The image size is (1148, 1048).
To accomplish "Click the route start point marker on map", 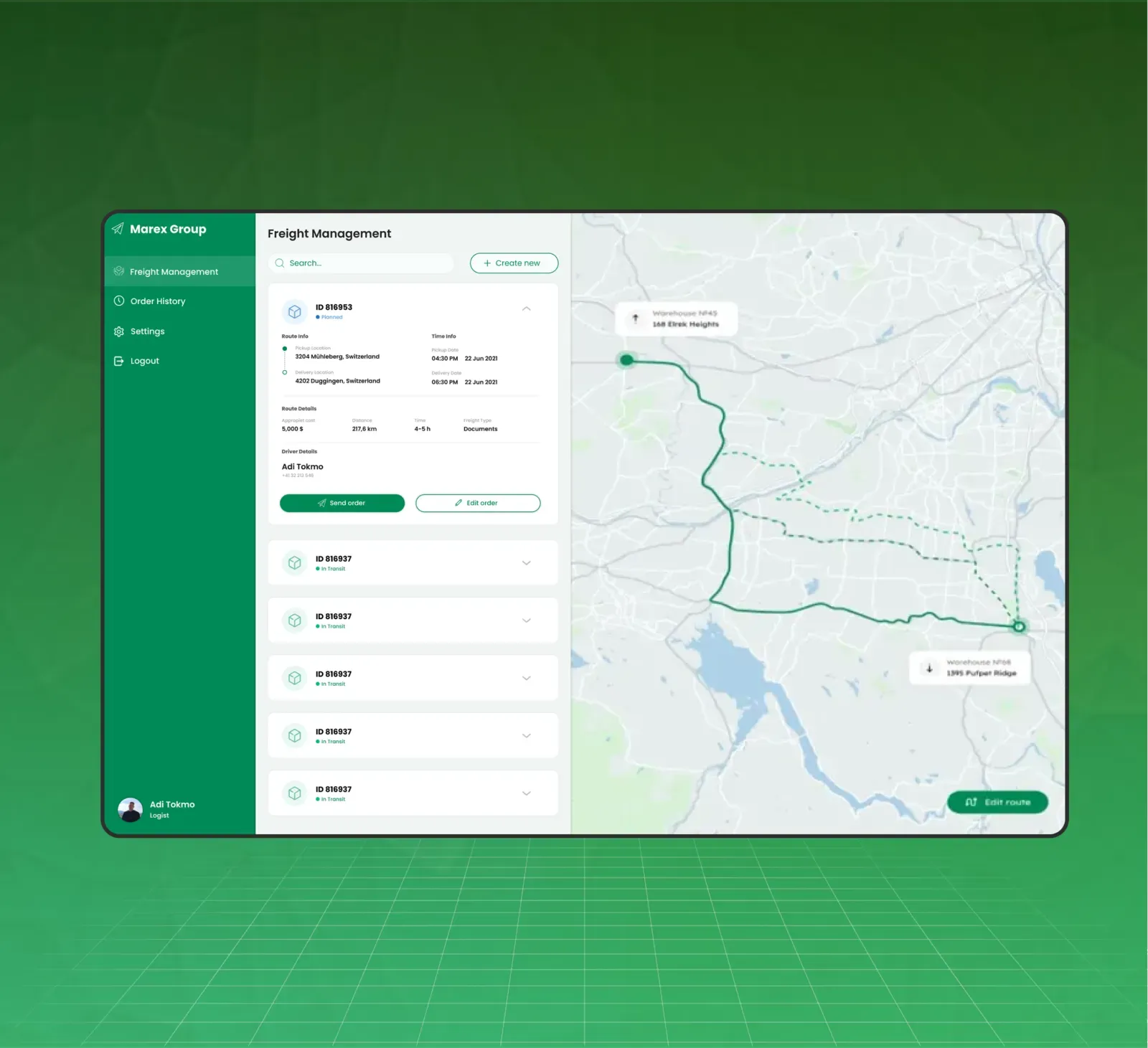I will [x=626, y=359].
